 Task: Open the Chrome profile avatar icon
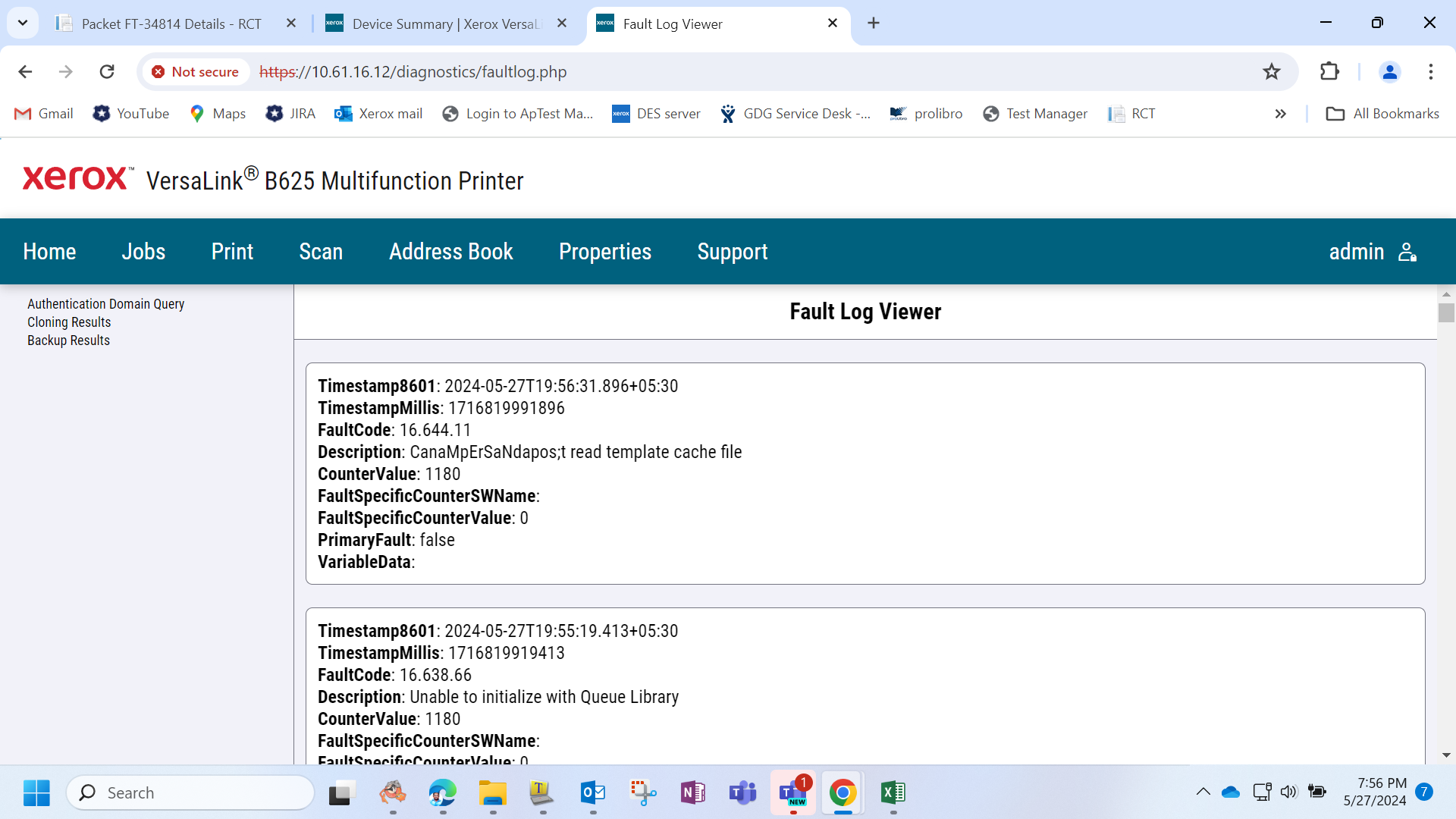point(1389,71)
